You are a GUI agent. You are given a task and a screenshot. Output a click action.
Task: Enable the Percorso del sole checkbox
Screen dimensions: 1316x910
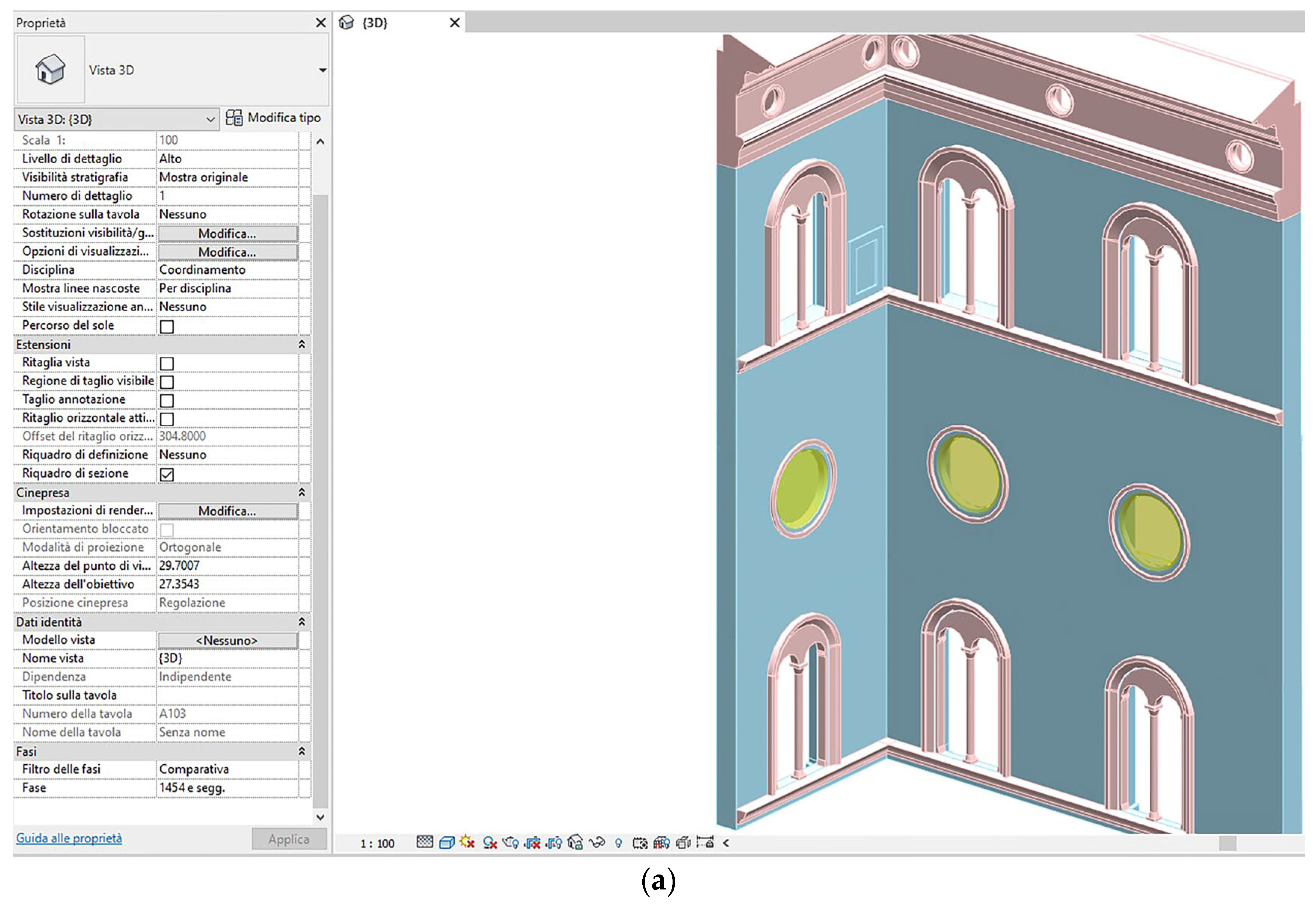tap(167, 326)
